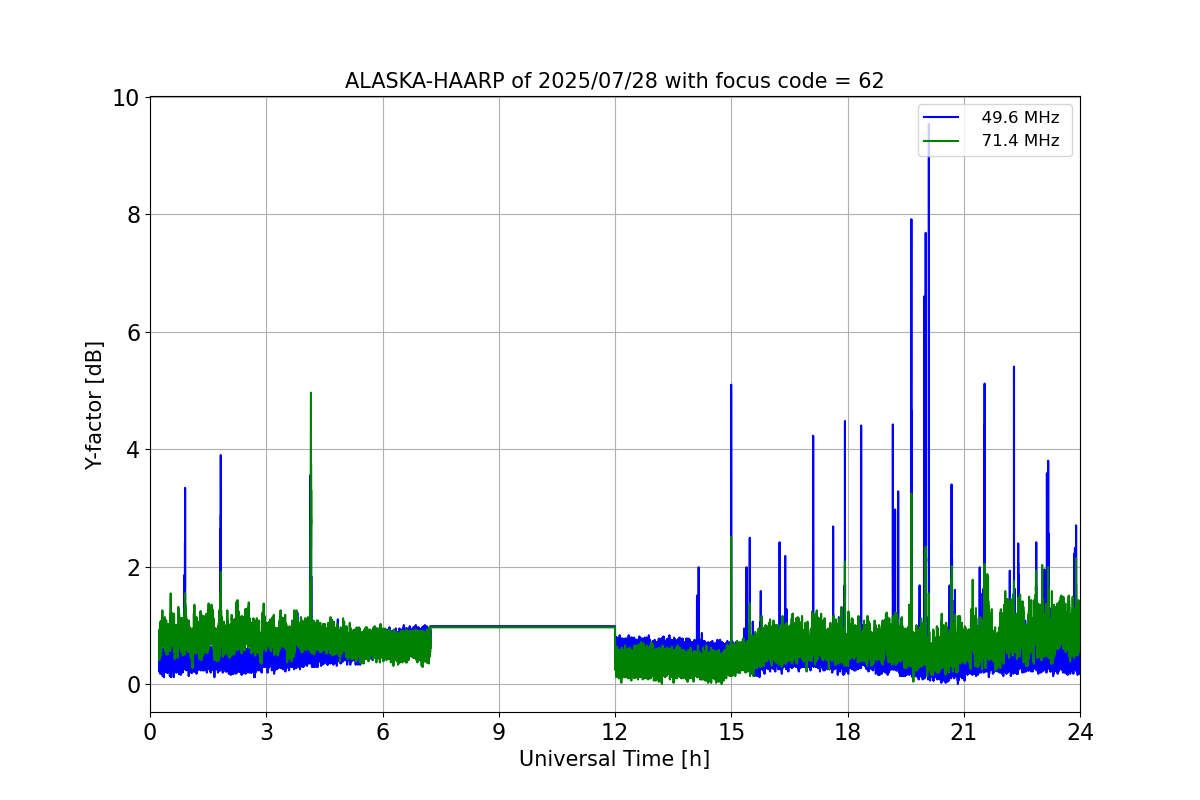Click the x-axis tick label 18
Image resolution: width=1200 pixels, height=800 pixels.
point(848,732)
